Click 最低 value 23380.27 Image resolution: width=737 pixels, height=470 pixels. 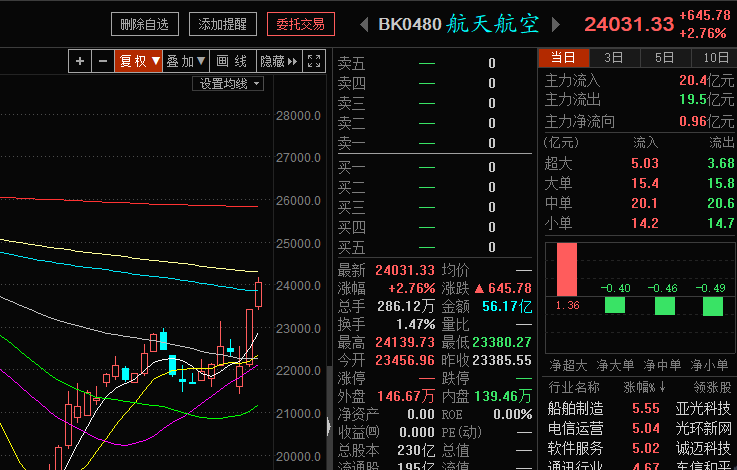pos(502,343)
